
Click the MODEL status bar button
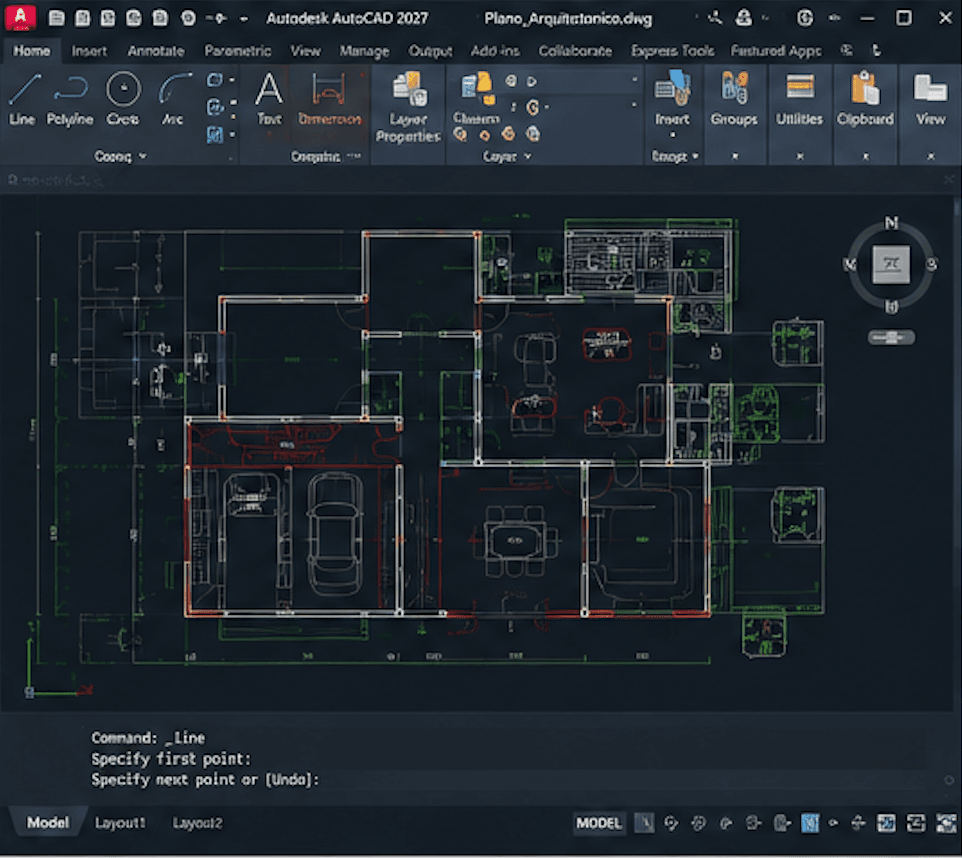coord(598,823)
